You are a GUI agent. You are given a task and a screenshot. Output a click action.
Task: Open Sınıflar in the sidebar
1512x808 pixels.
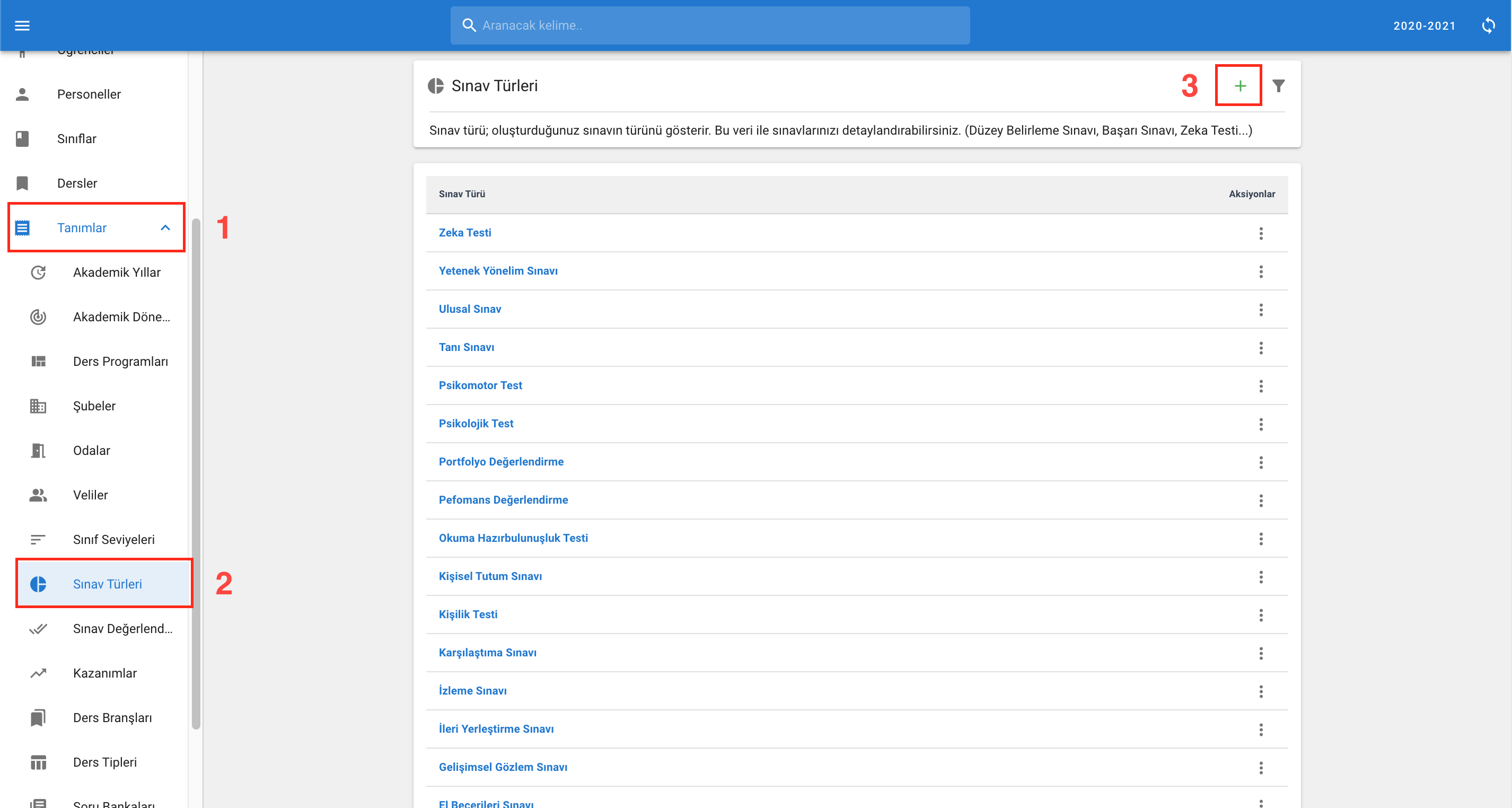[x=77, y=138]
